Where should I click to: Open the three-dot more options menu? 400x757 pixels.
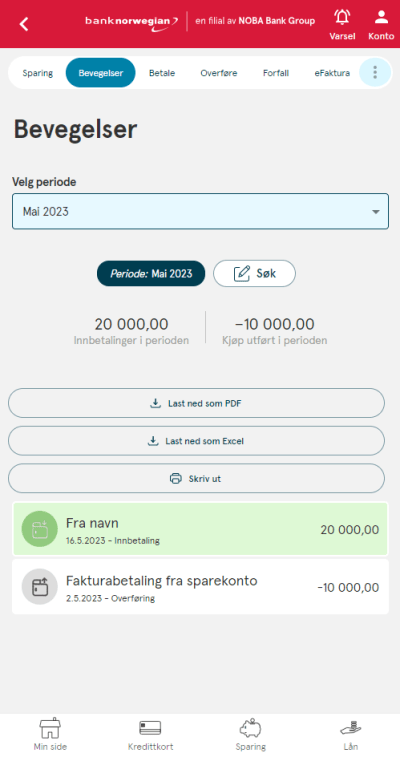pyautogui.click(x=375, y=72)
